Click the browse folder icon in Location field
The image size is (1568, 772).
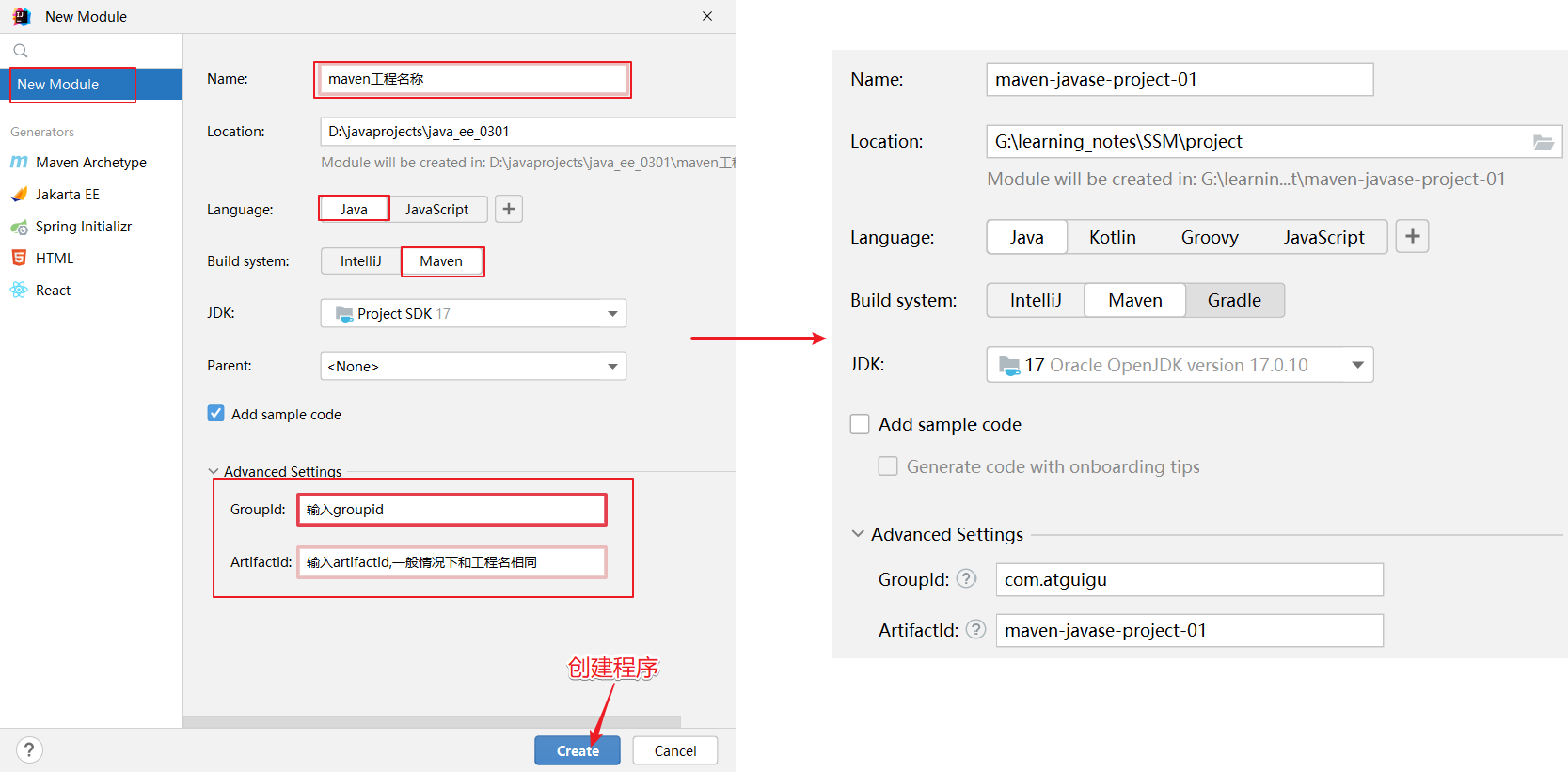pyautogui.click(x=1544, y=142)
